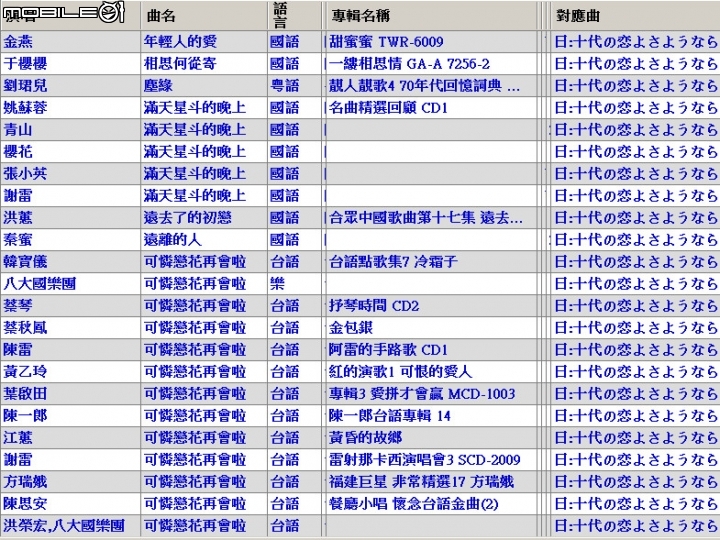Click 可憐戀花再會啦 in 蔡琴 row
This screenshot has height=540, width=720.
(195, 306)
